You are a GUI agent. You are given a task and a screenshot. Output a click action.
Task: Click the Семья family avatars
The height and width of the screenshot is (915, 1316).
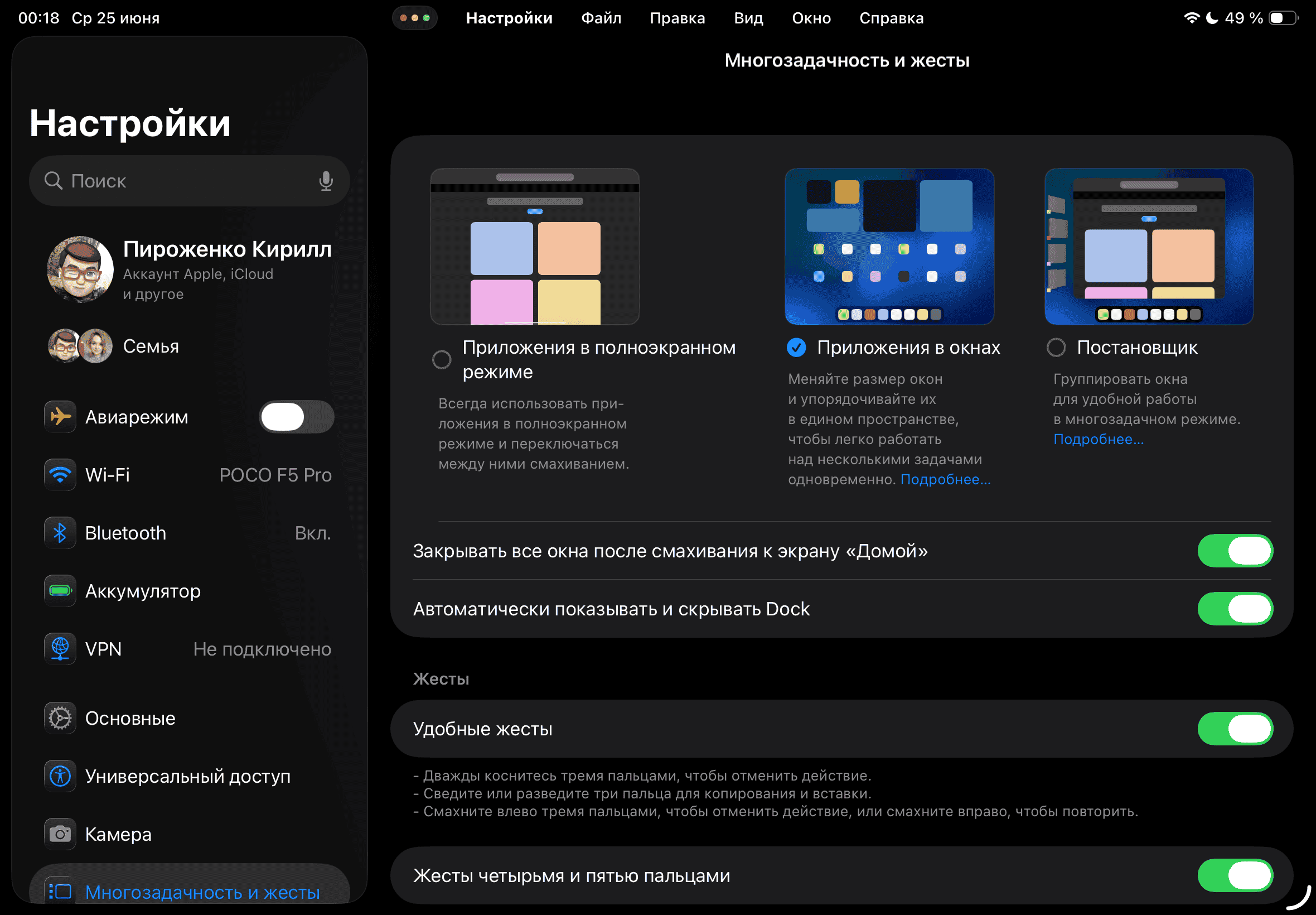pos(80,346)
